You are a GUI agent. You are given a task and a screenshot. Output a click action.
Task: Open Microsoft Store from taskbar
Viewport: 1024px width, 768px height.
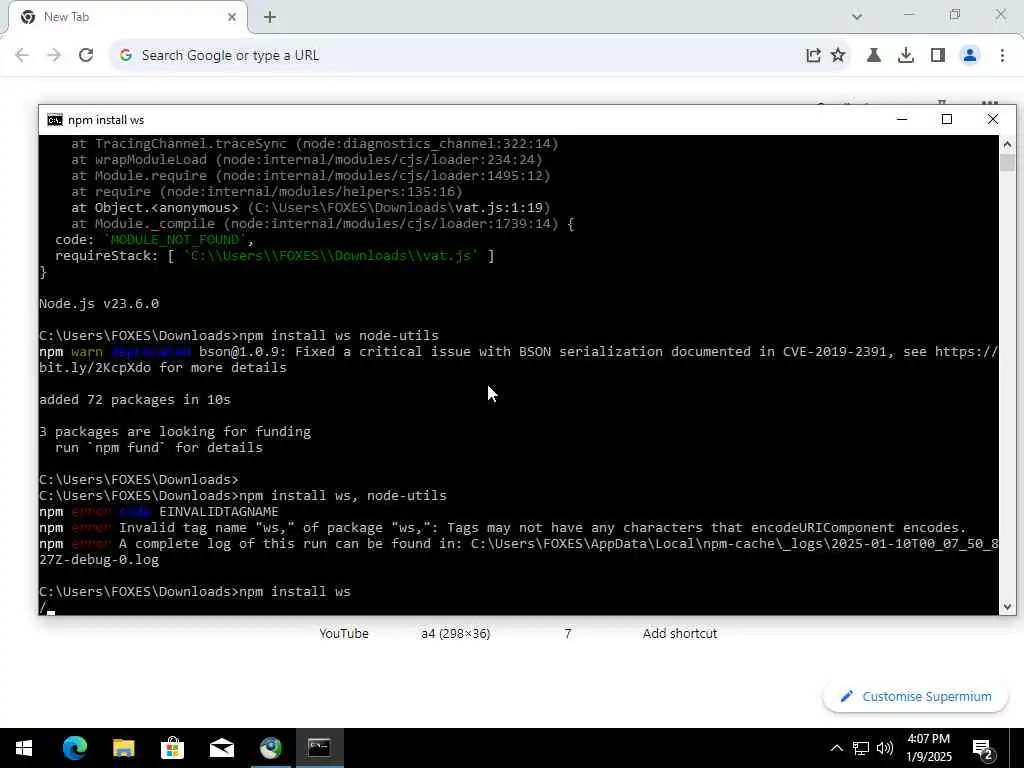click(172, 748)
